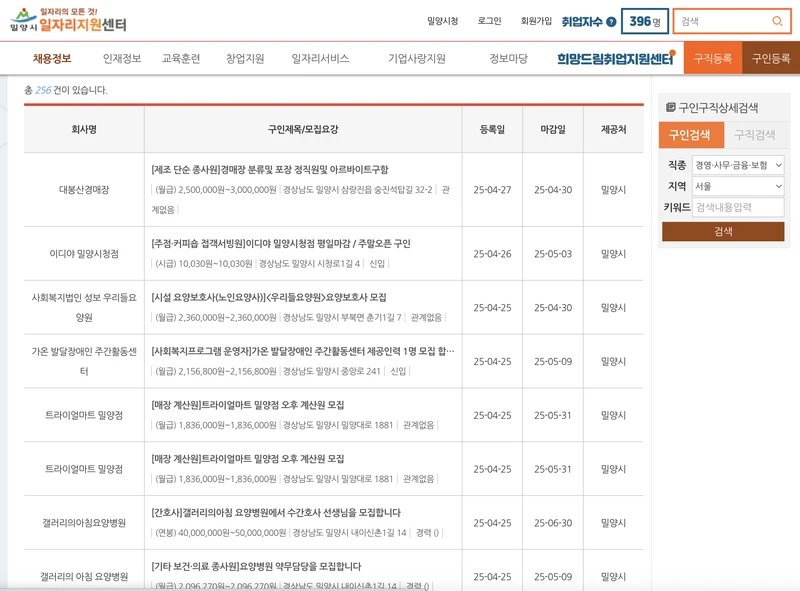Click the deadline 25-06-30
This screenshot has height=591, width=800.
coord(553,523)
